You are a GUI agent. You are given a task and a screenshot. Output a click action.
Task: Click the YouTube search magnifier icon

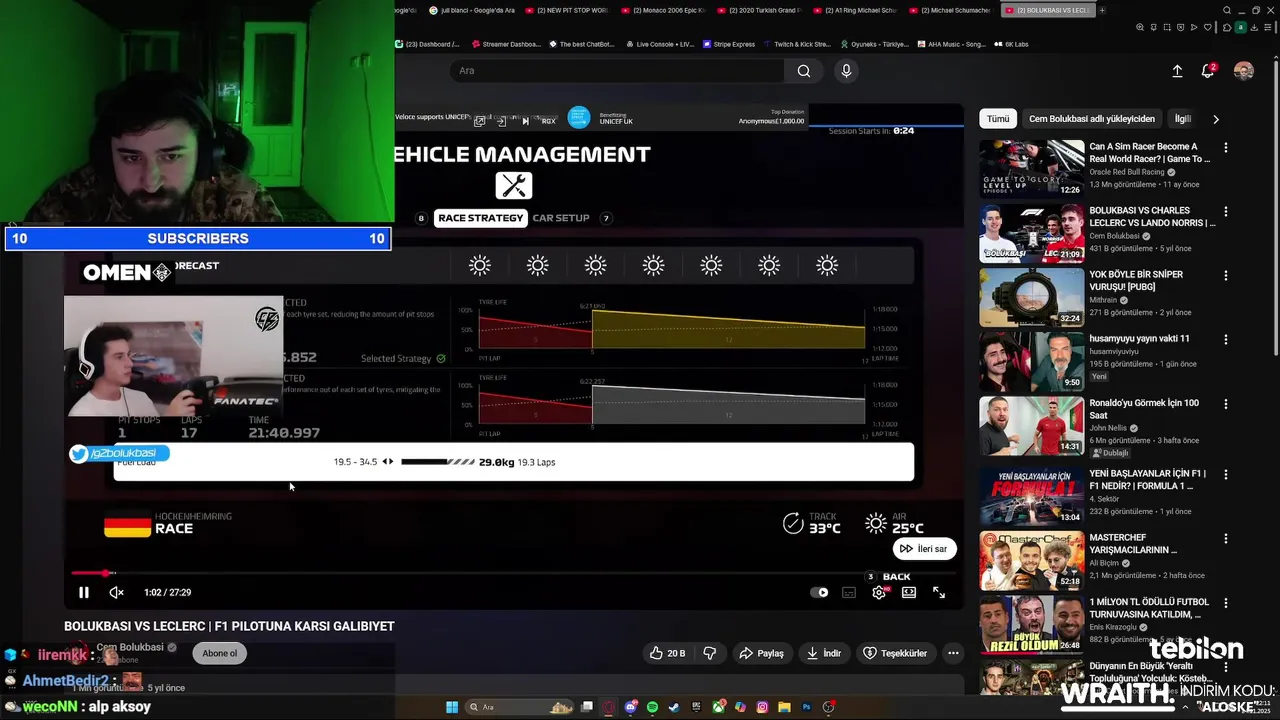(804, 71)
